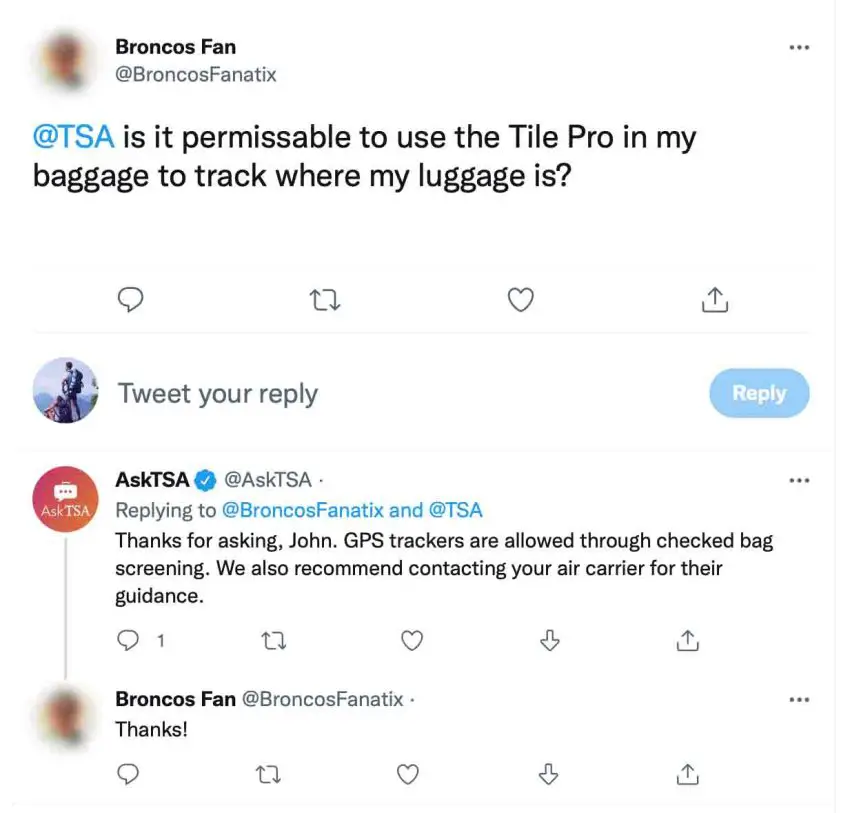Download or save the AskTSA reply

tap(549, 641)
